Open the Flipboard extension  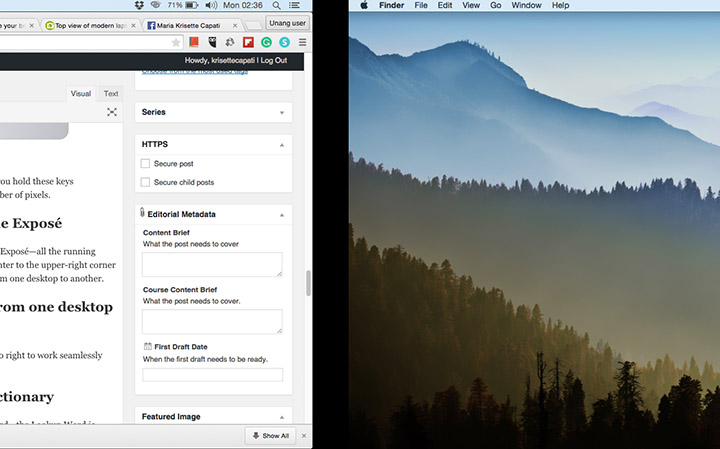tap(248, 43)
